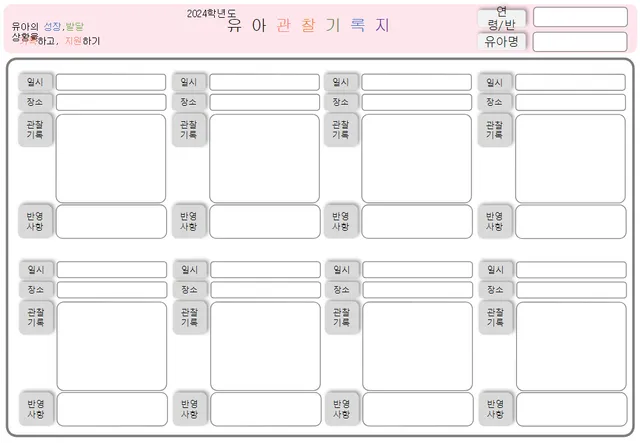Click 일시 field in bottom row's first block
The width and height of the screenshot is (640, 443).
(112, 269)
